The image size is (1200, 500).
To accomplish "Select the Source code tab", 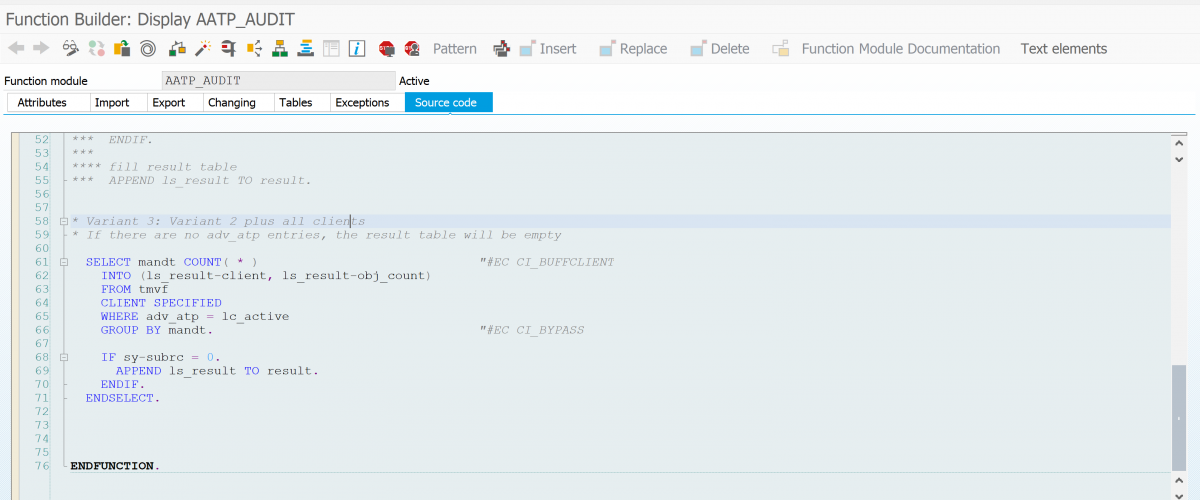I will point(448,102).
